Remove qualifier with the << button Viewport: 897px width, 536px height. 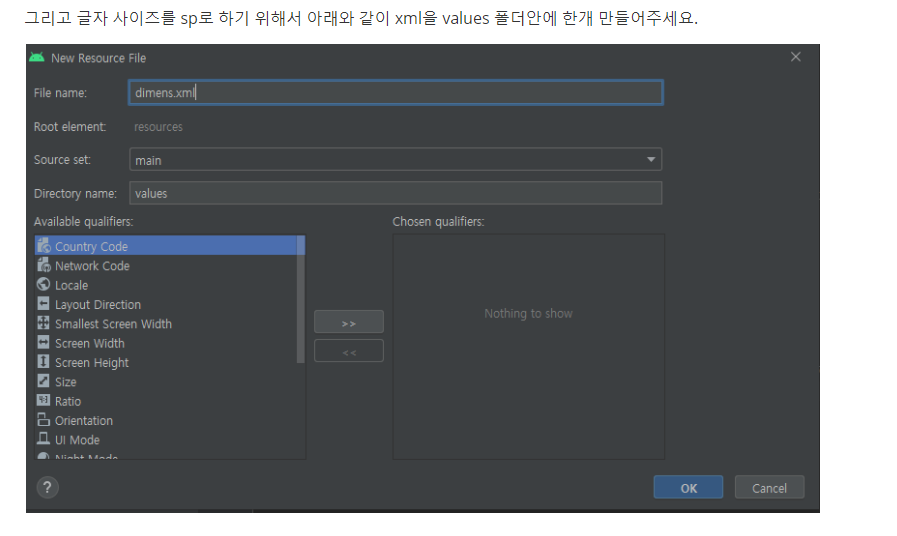(x=349, y=351)
